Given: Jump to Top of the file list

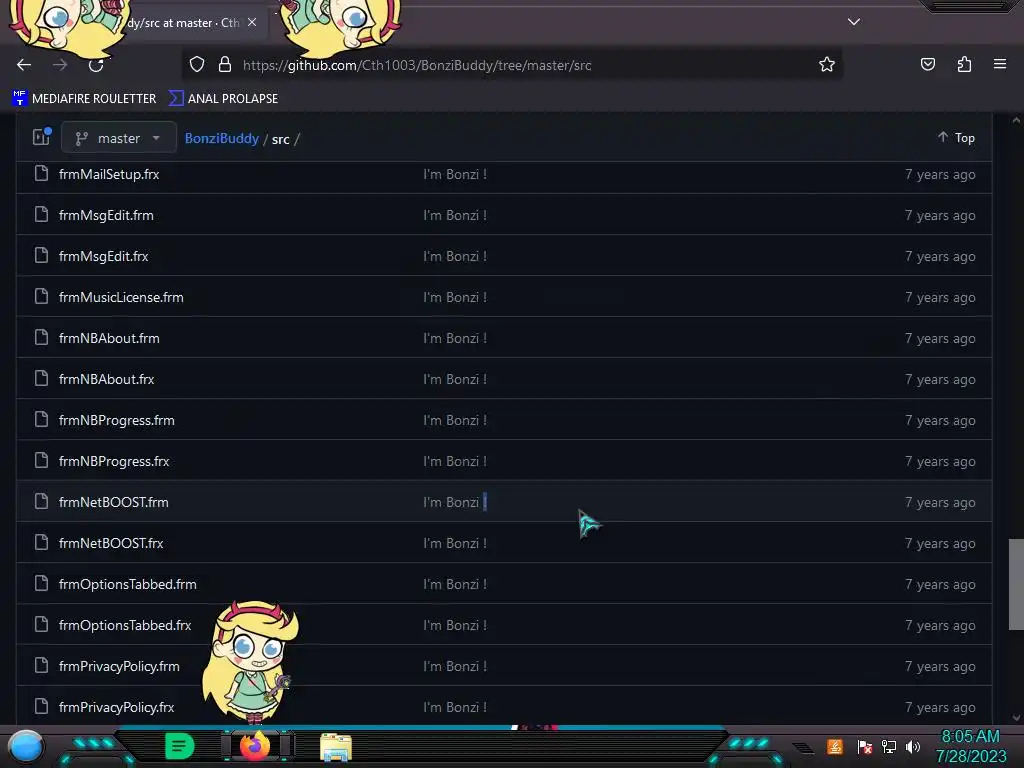Looking at the screenshot, I should (957, 137).
